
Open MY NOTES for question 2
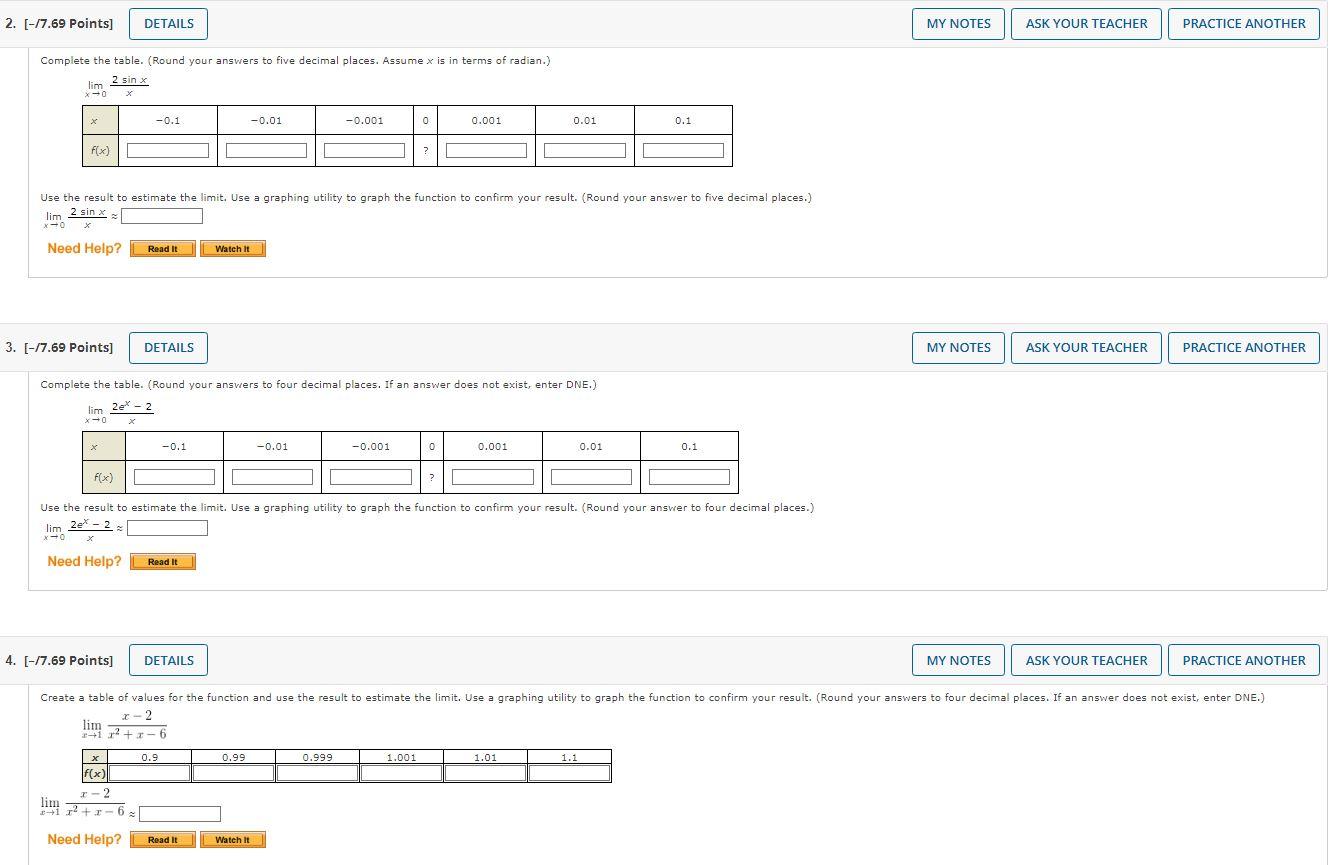click(957, 23)
